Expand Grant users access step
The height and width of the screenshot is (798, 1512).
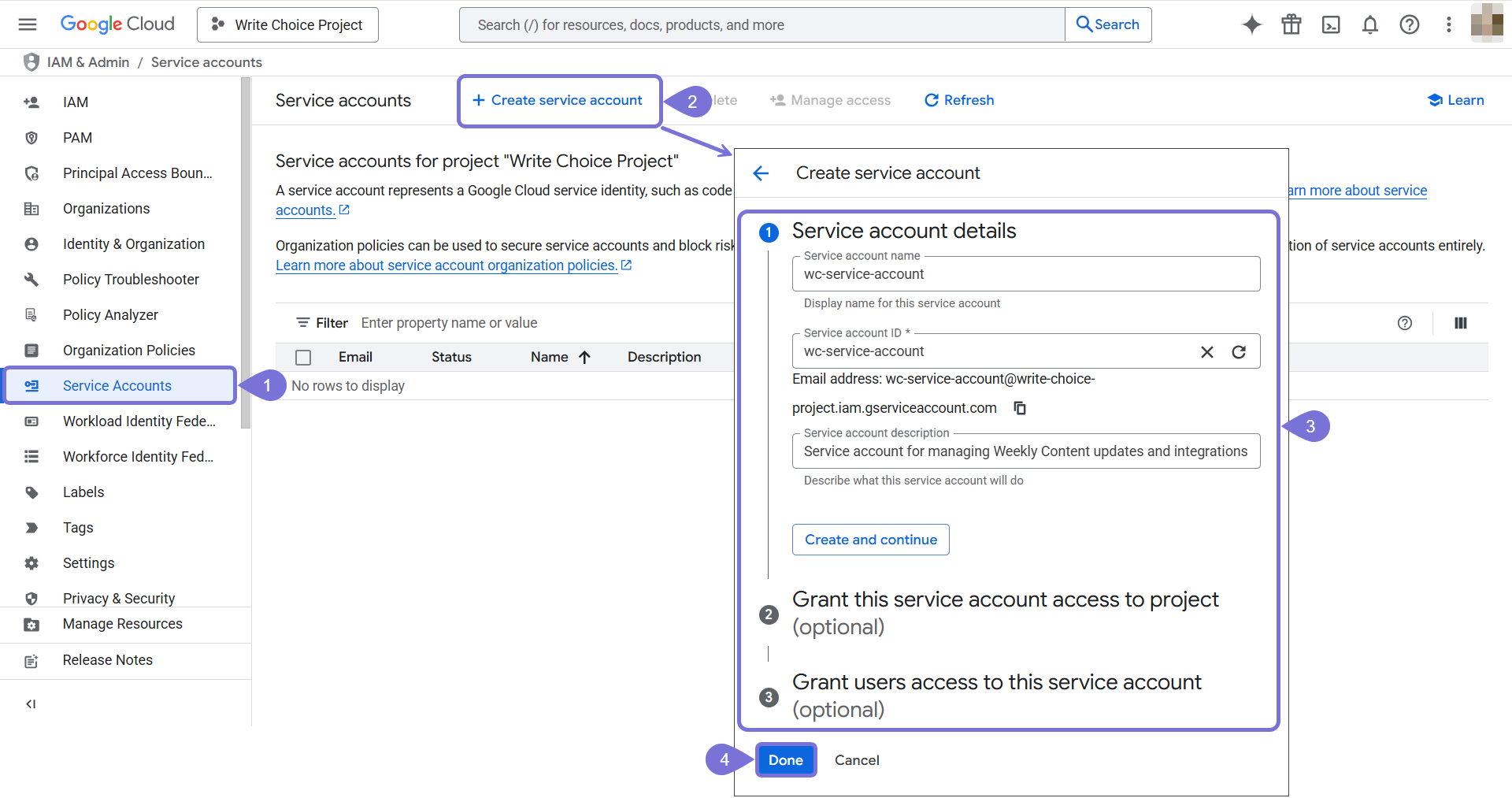[996, 696]
